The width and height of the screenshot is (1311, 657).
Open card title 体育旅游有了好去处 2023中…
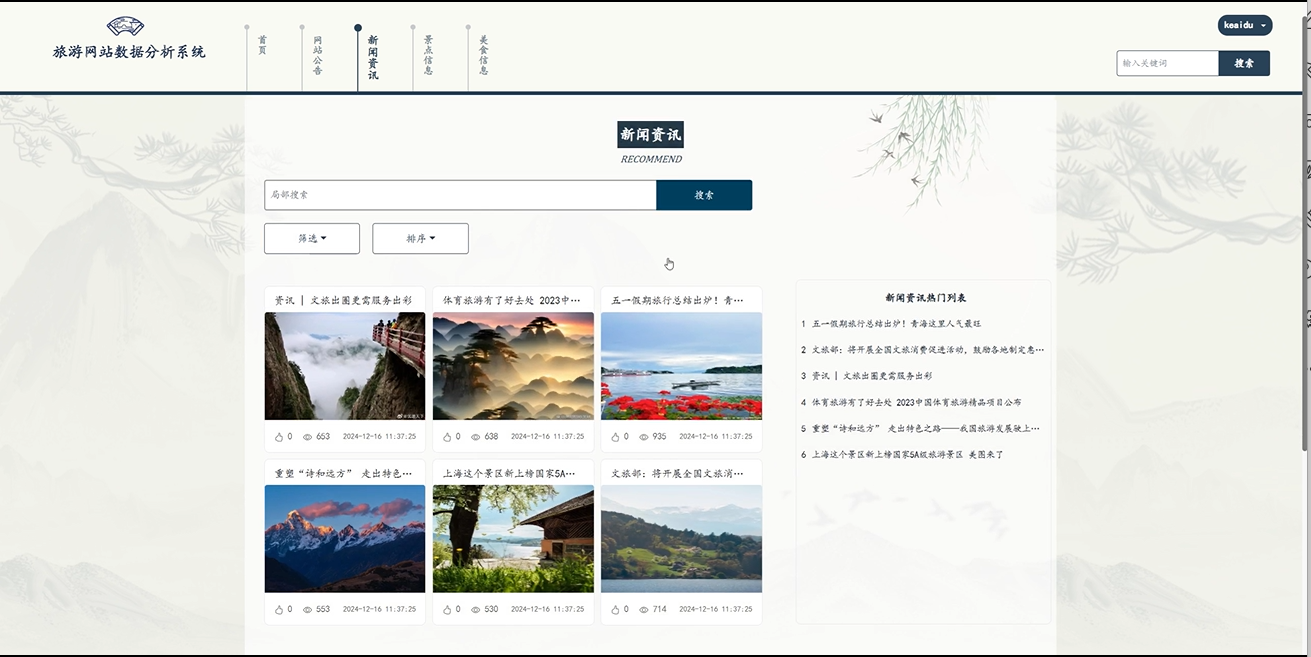tap(512, 300)
